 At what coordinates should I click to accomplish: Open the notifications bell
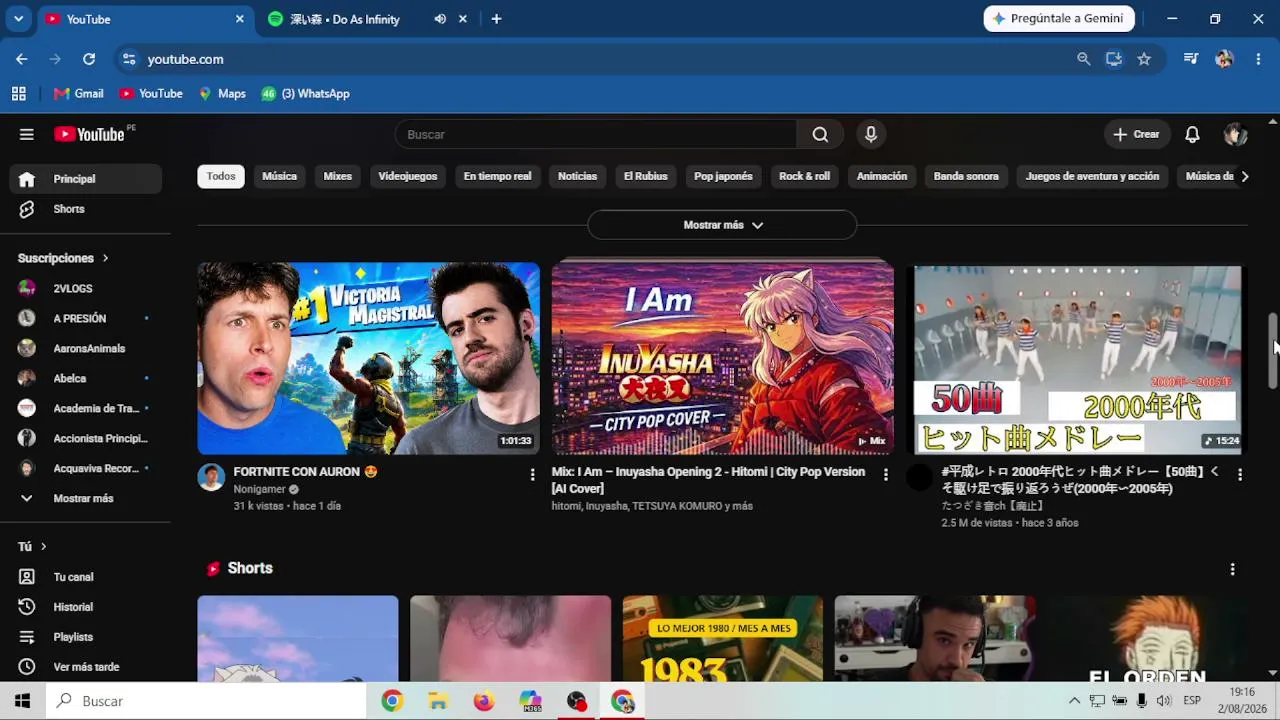(1192, 134)
